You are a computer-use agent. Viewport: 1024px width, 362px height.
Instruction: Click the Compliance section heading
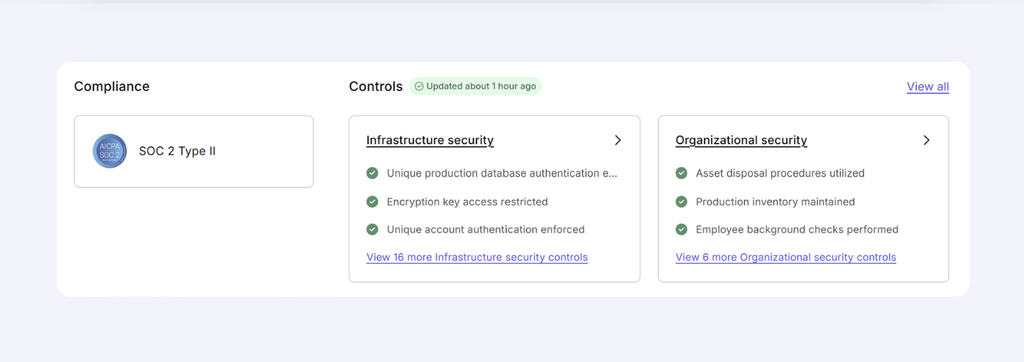pyautogui.click(x=112, y=86)
